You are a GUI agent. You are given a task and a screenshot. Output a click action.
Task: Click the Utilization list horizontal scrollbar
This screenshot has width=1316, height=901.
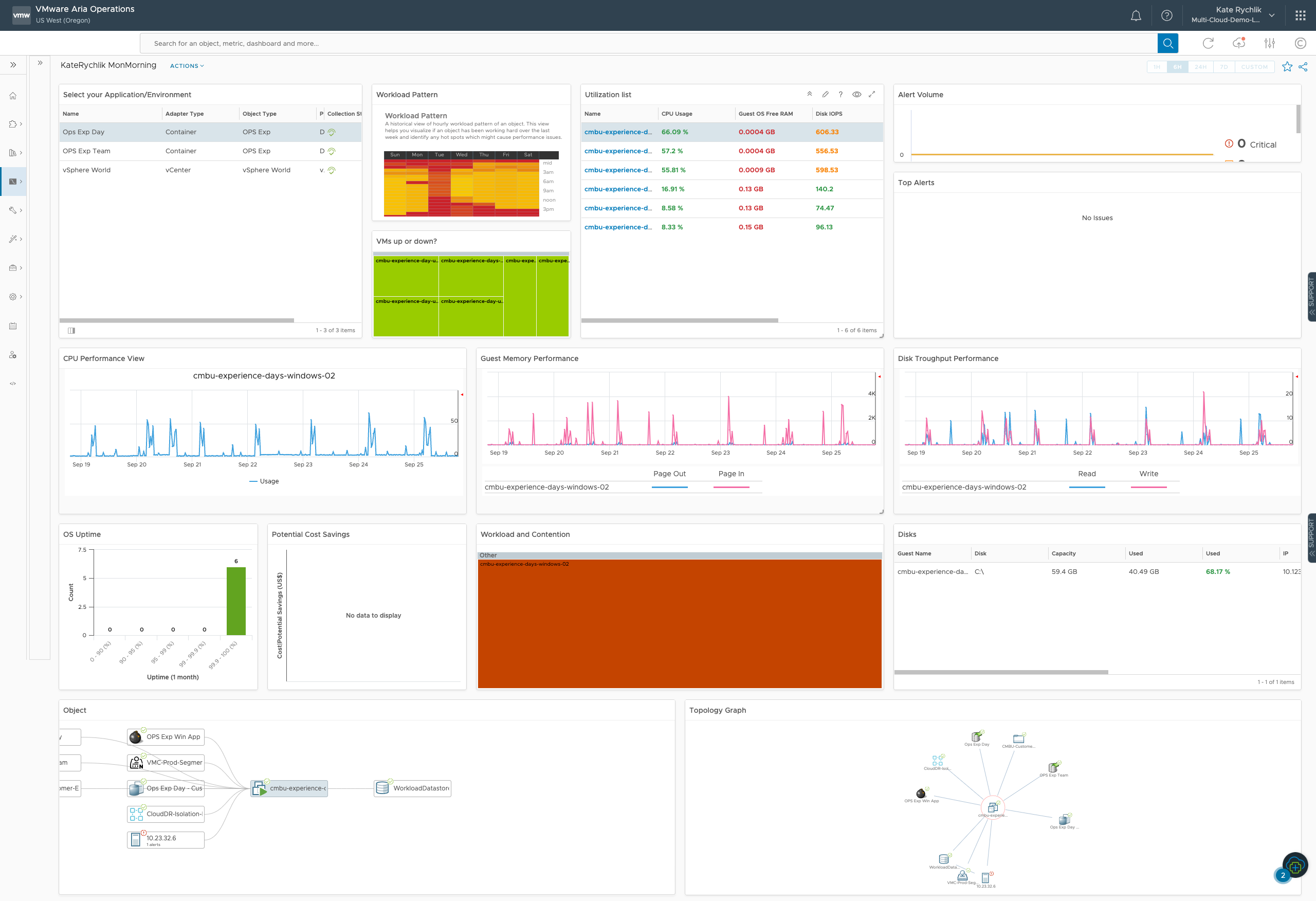click(x=680, y=320)
